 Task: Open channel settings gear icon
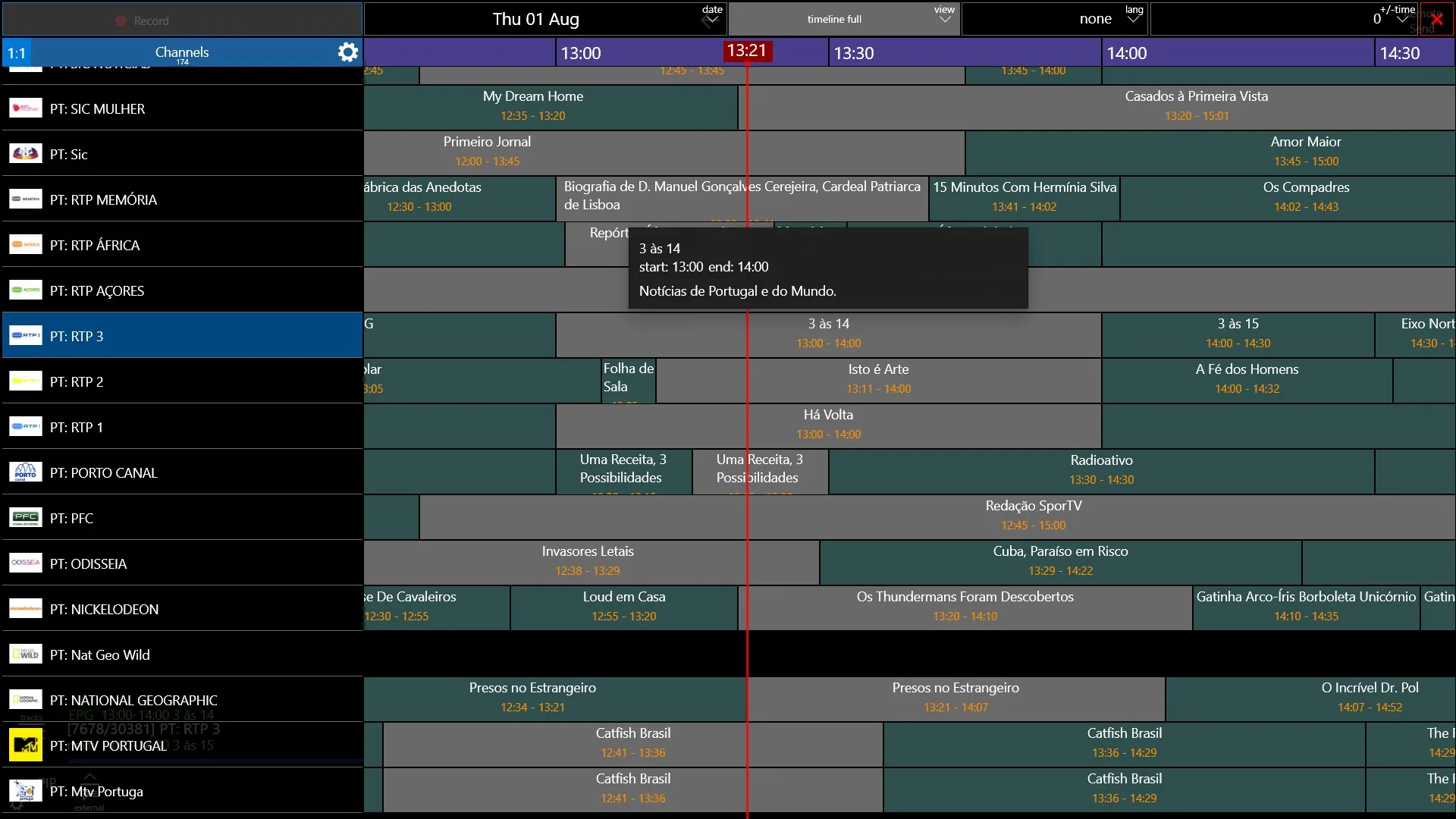click(347, 52)
